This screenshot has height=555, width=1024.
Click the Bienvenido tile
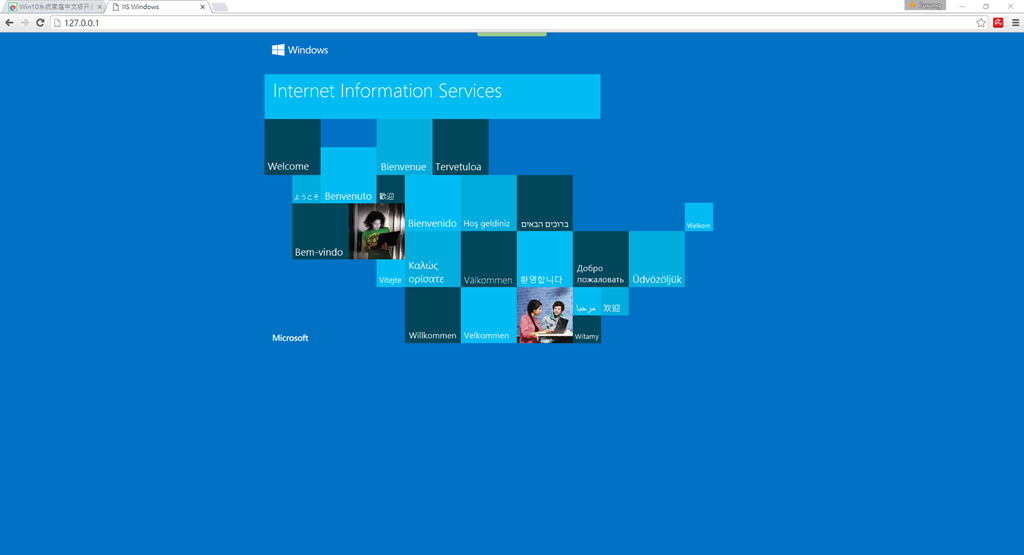(432, 203)
